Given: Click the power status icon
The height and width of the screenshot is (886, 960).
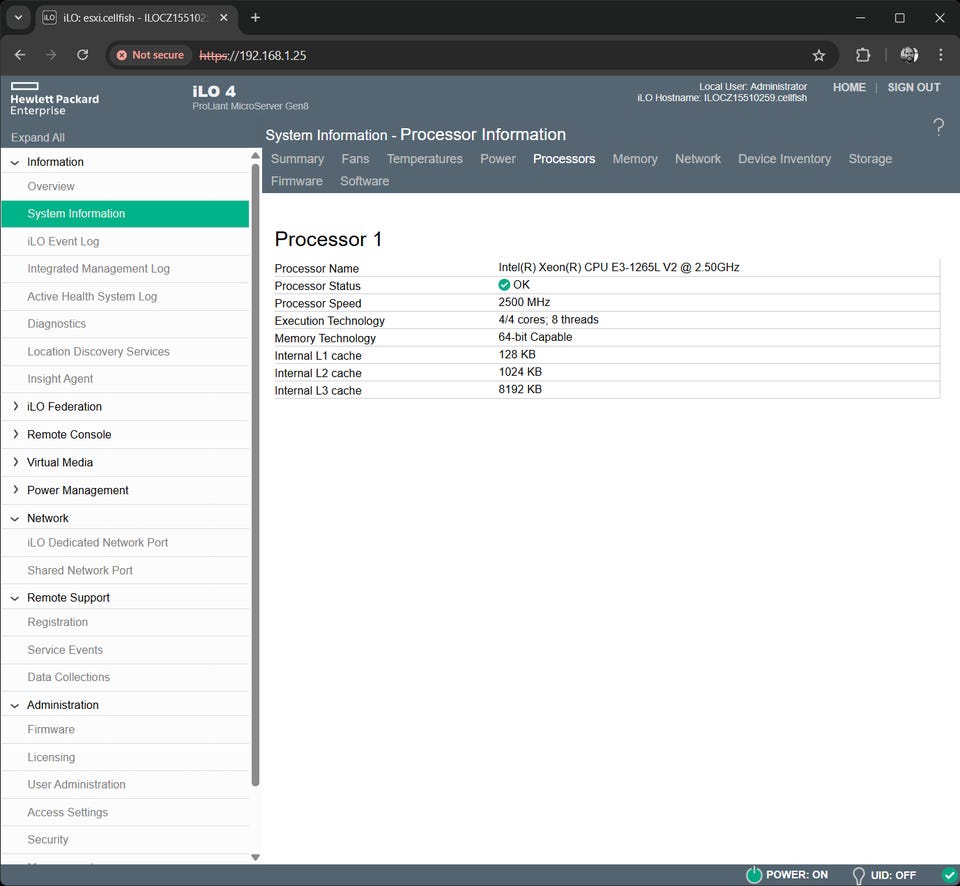Looking at the screenshot, I should point(754,875).
